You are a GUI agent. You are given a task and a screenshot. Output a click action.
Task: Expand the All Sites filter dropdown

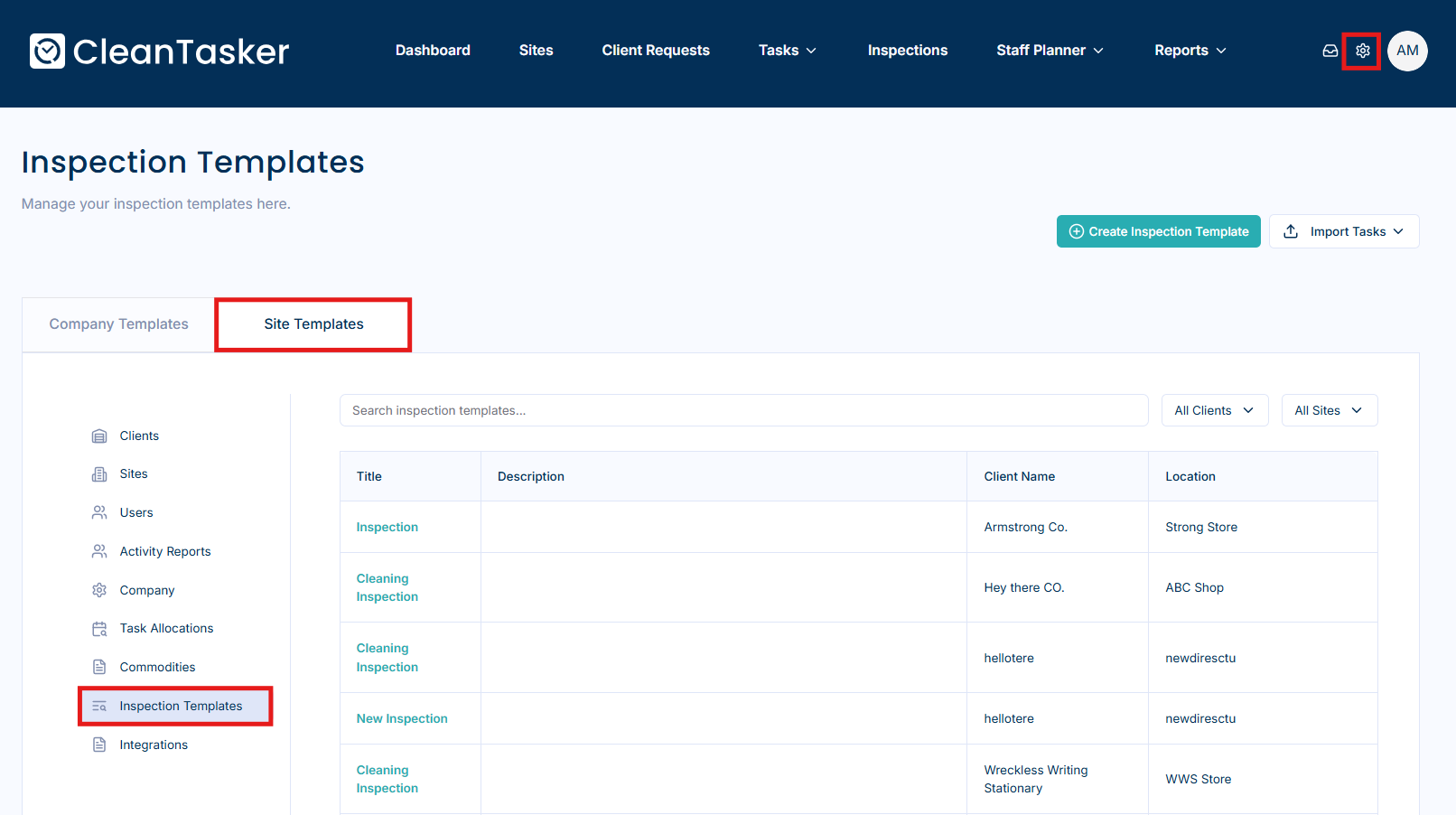click(1329, 410)
